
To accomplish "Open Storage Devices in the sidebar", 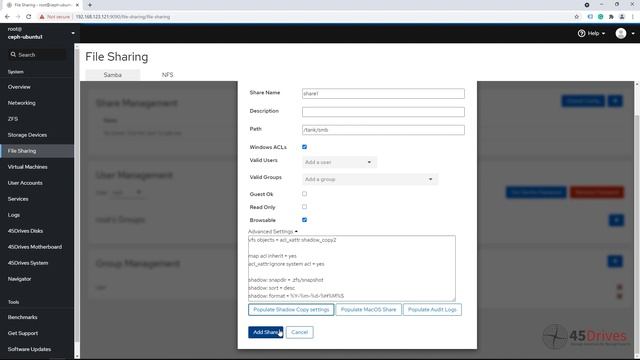I will (27, 135).
